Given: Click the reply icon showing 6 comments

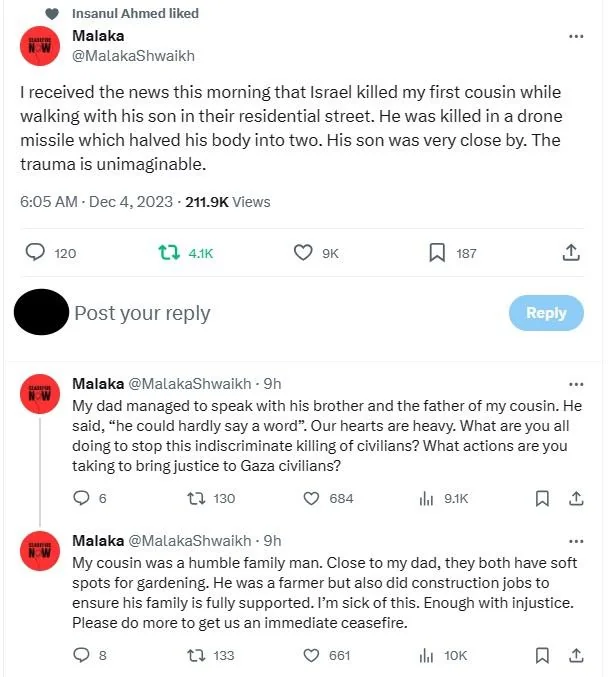Looking at the screenshot, I should click(x=81, y=498).
